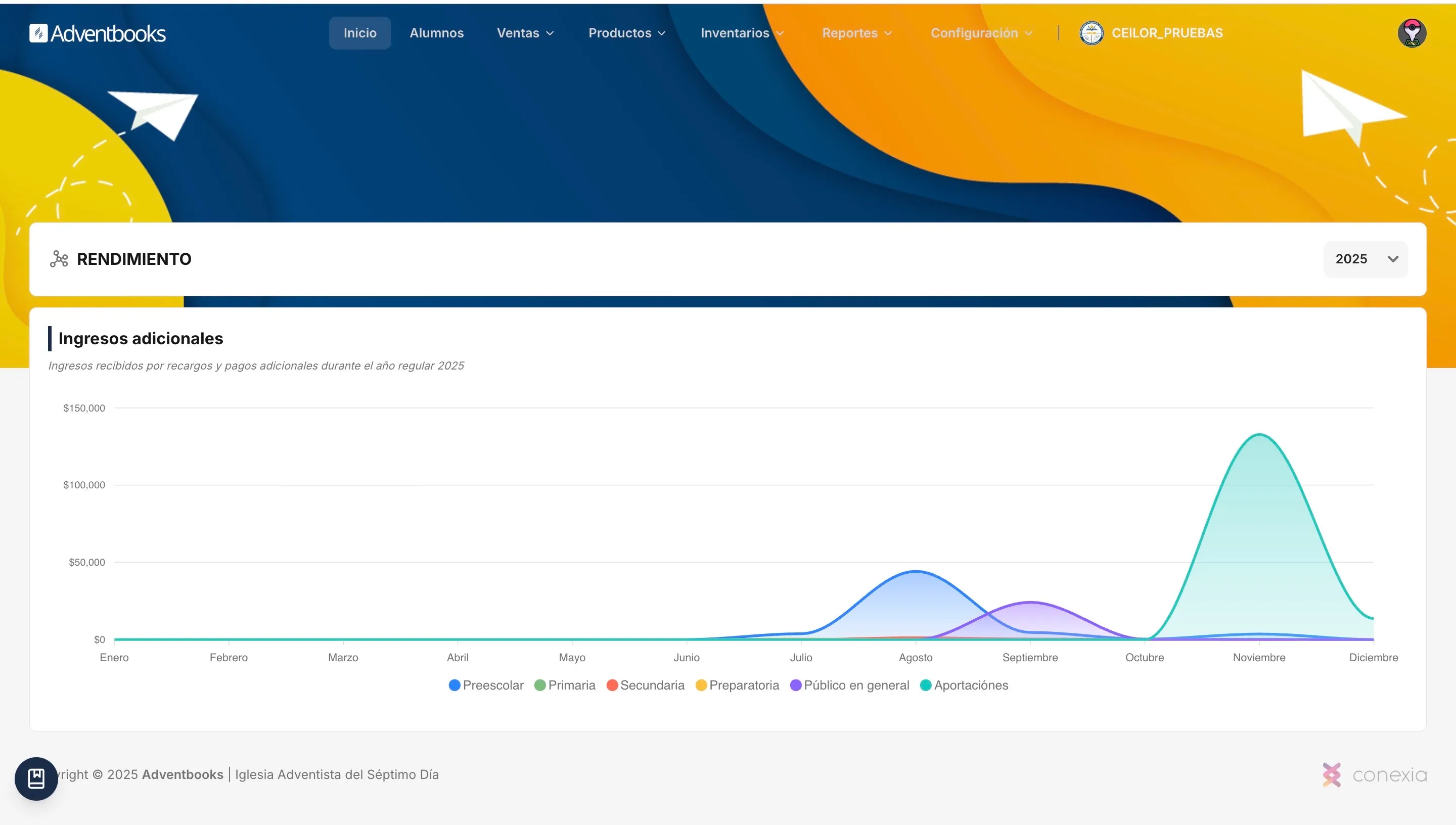Click the CEILOR_PRUEBAS school emblem icon

(x=1091, y=33)
